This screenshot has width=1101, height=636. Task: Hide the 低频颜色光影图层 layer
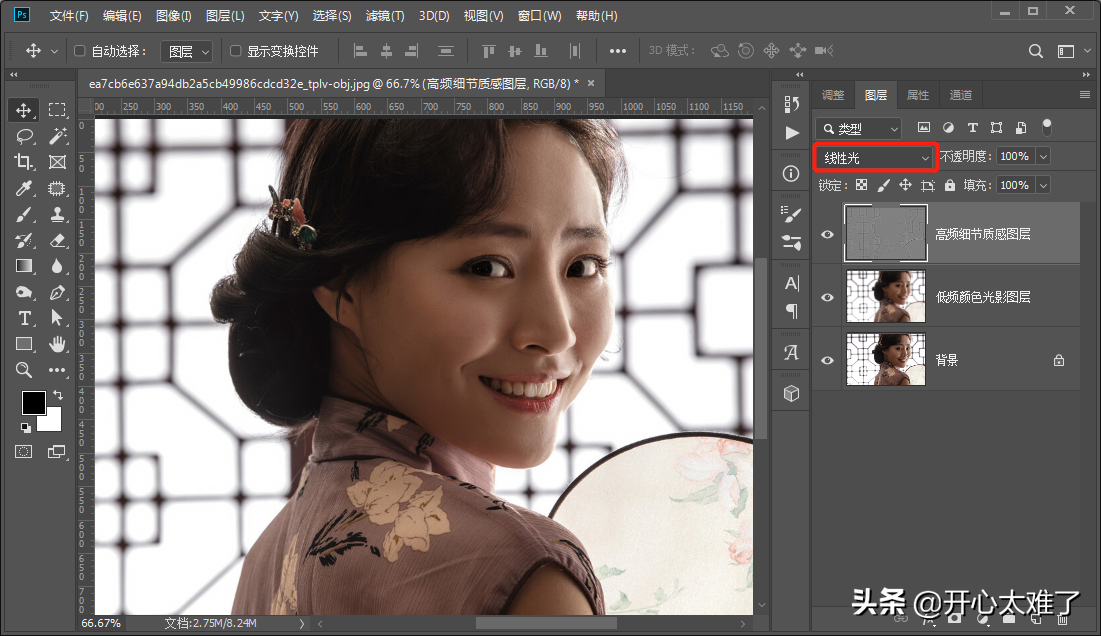(x=827, y=297)
